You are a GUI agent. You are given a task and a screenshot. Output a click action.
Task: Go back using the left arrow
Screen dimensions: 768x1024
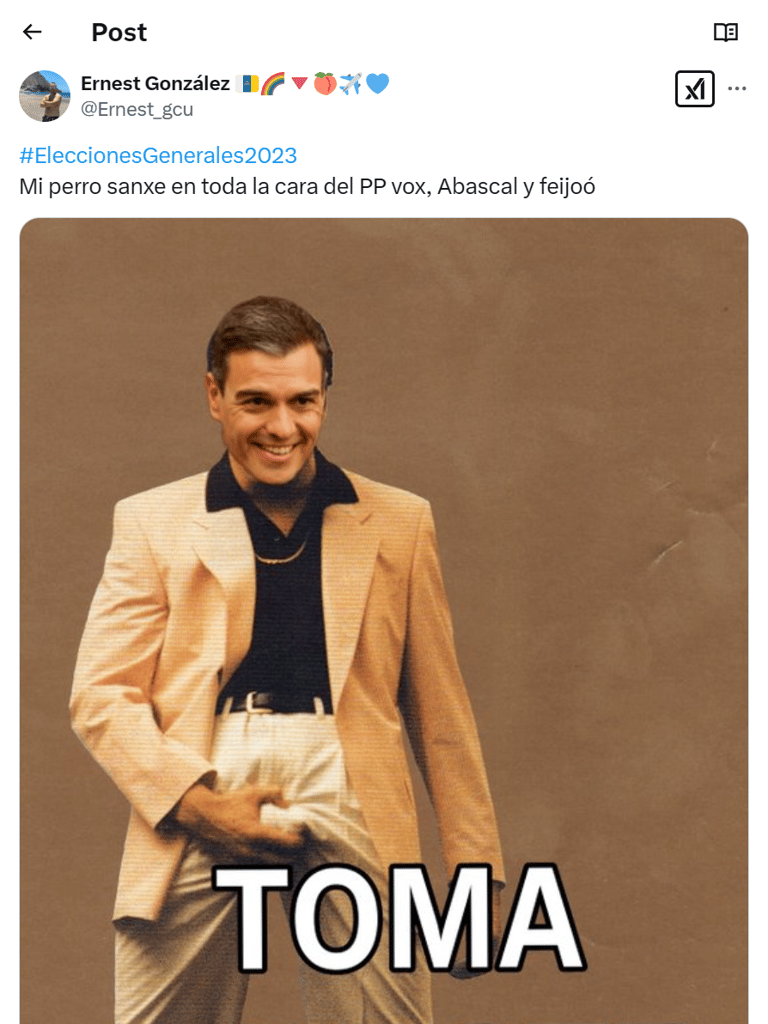tap(32, 31)
